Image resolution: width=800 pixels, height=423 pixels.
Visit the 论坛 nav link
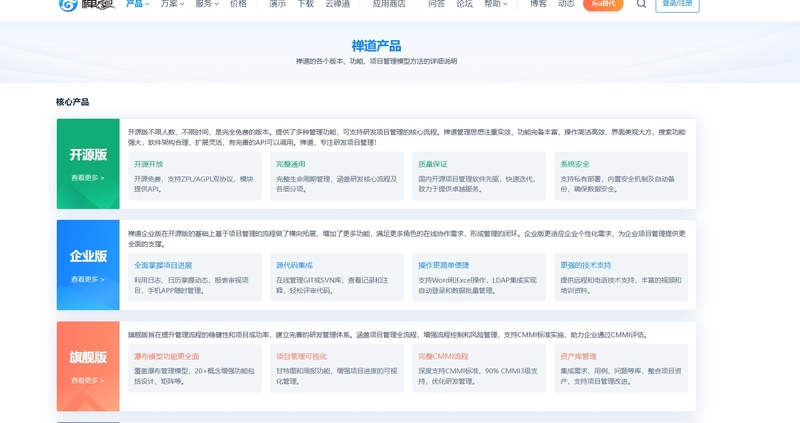[464, 4]
